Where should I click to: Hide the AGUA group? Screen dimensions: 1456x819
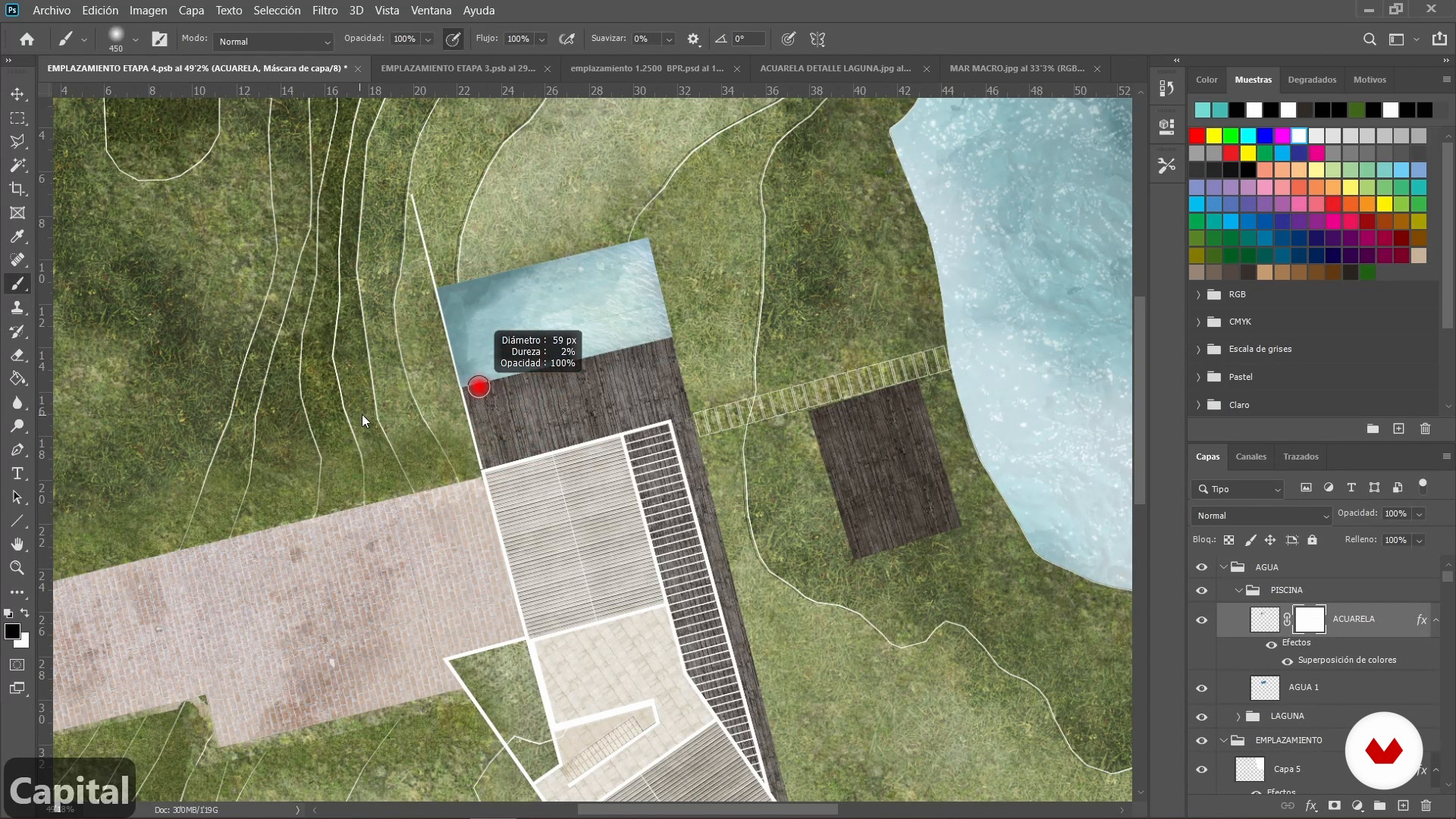1202,567
